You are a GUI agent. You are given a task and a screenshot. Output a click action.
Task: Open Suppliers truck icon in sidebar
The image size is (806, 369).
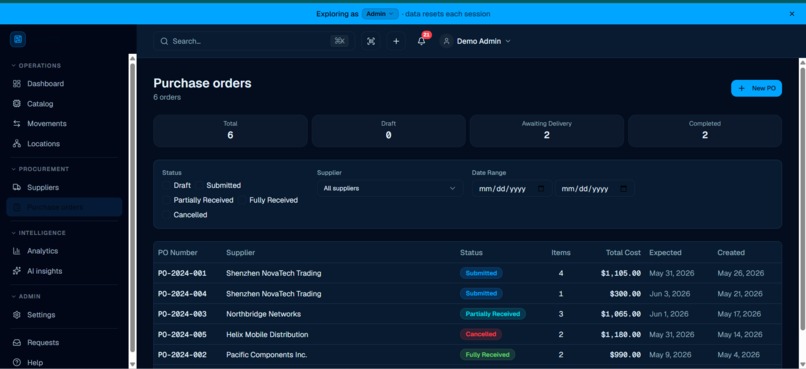point(17,188)
